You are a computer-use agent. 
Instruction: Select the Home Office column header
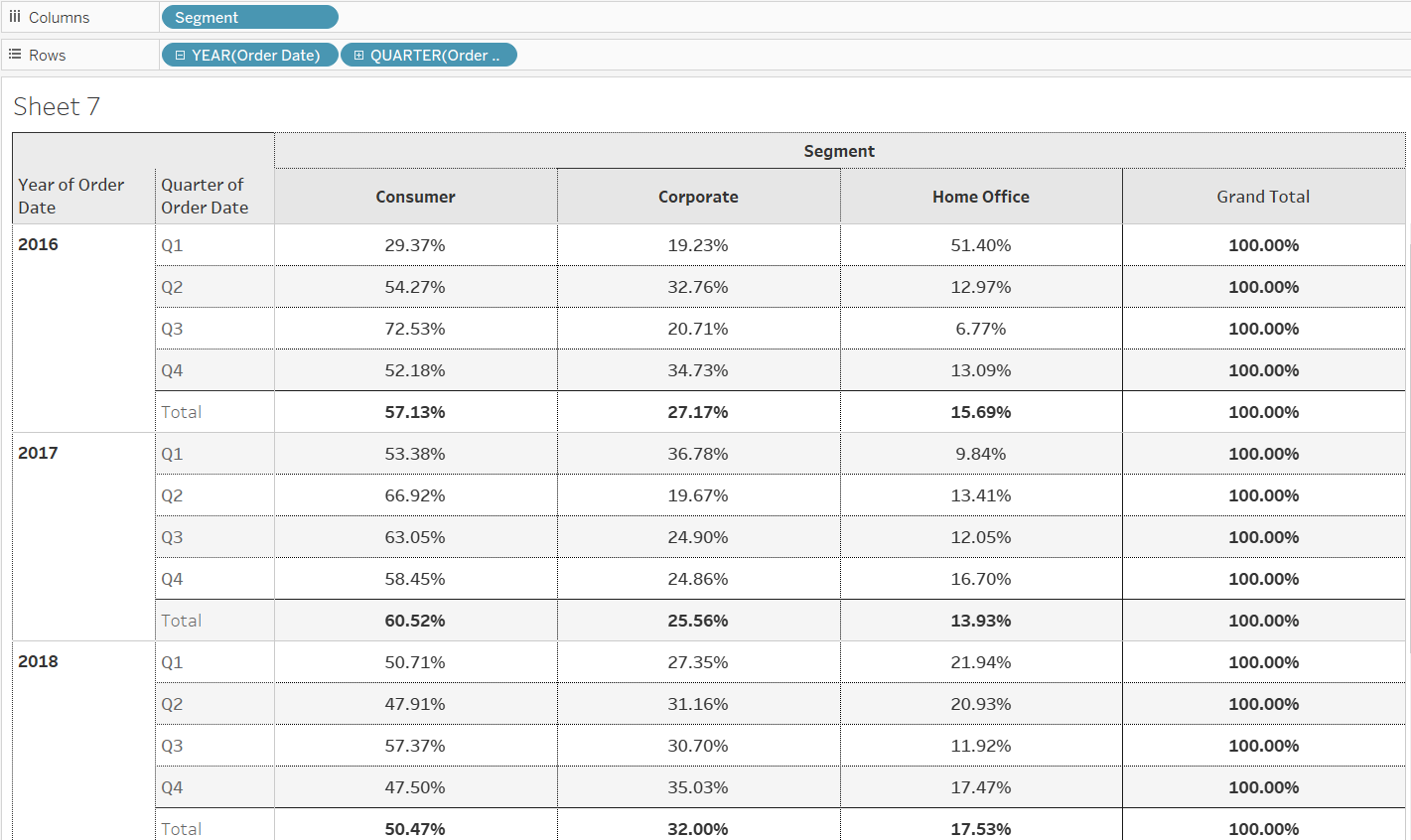coord(980,197)
